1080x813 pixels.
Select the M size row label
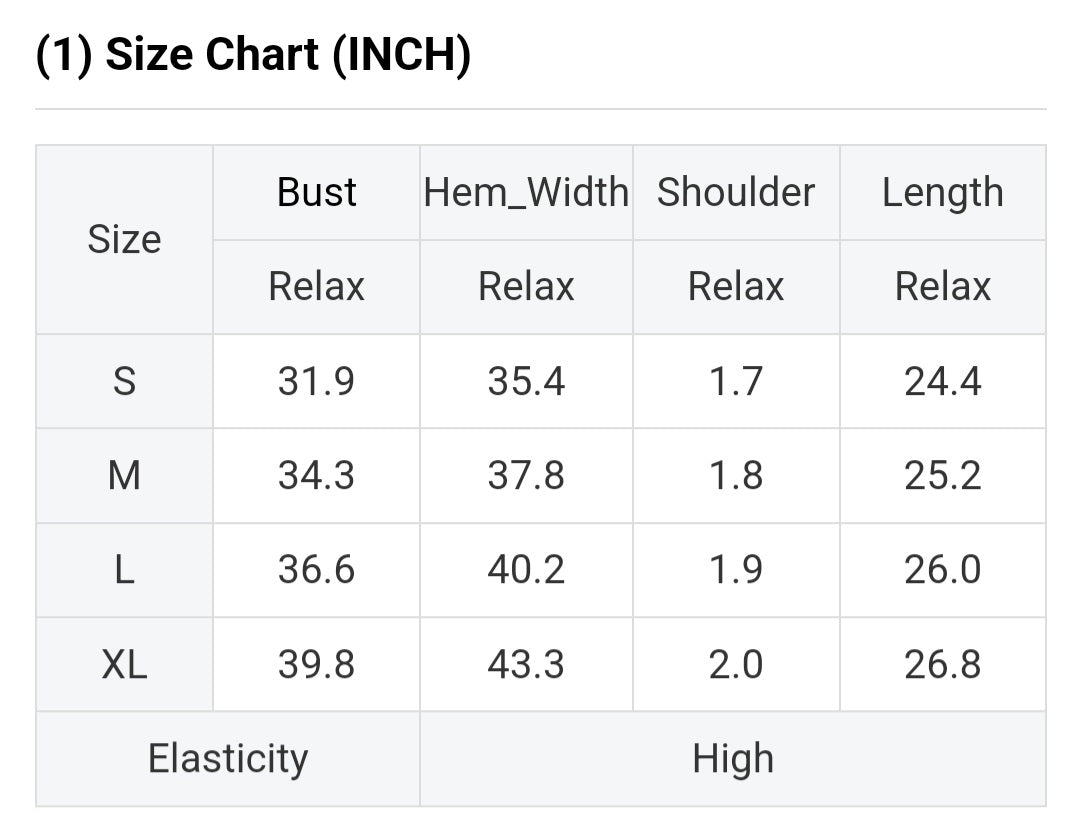pyautogui.click(x=124, y=476)
